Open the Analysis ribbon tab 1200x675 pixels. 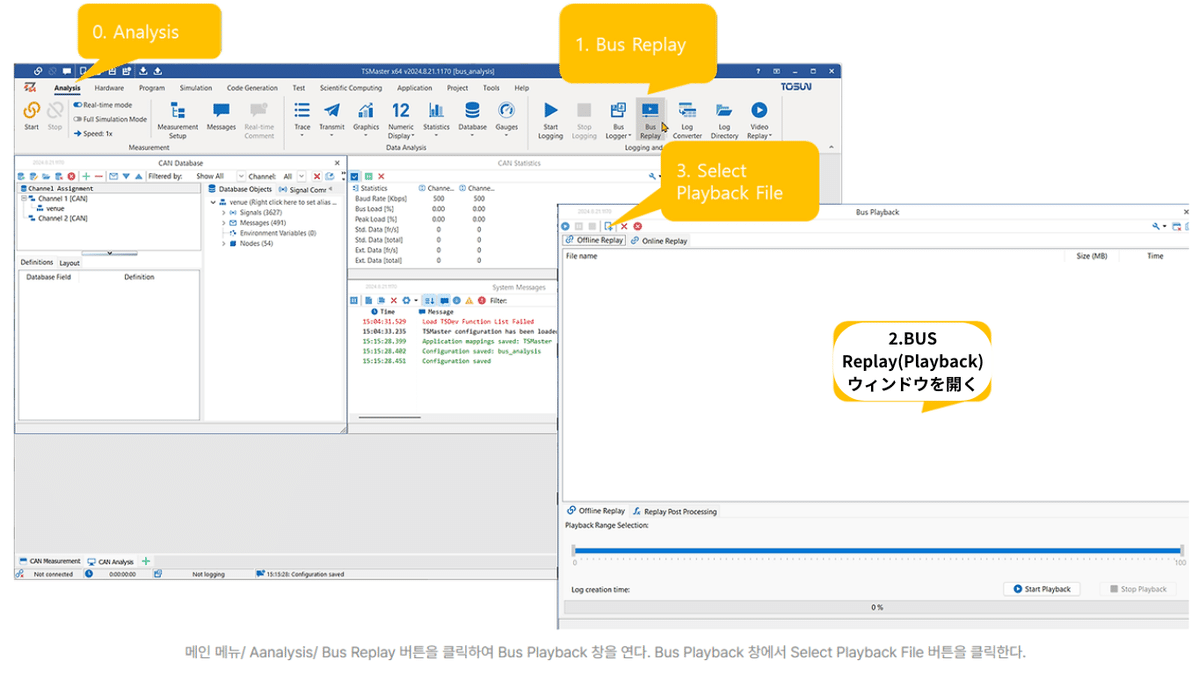click(67, 88)
